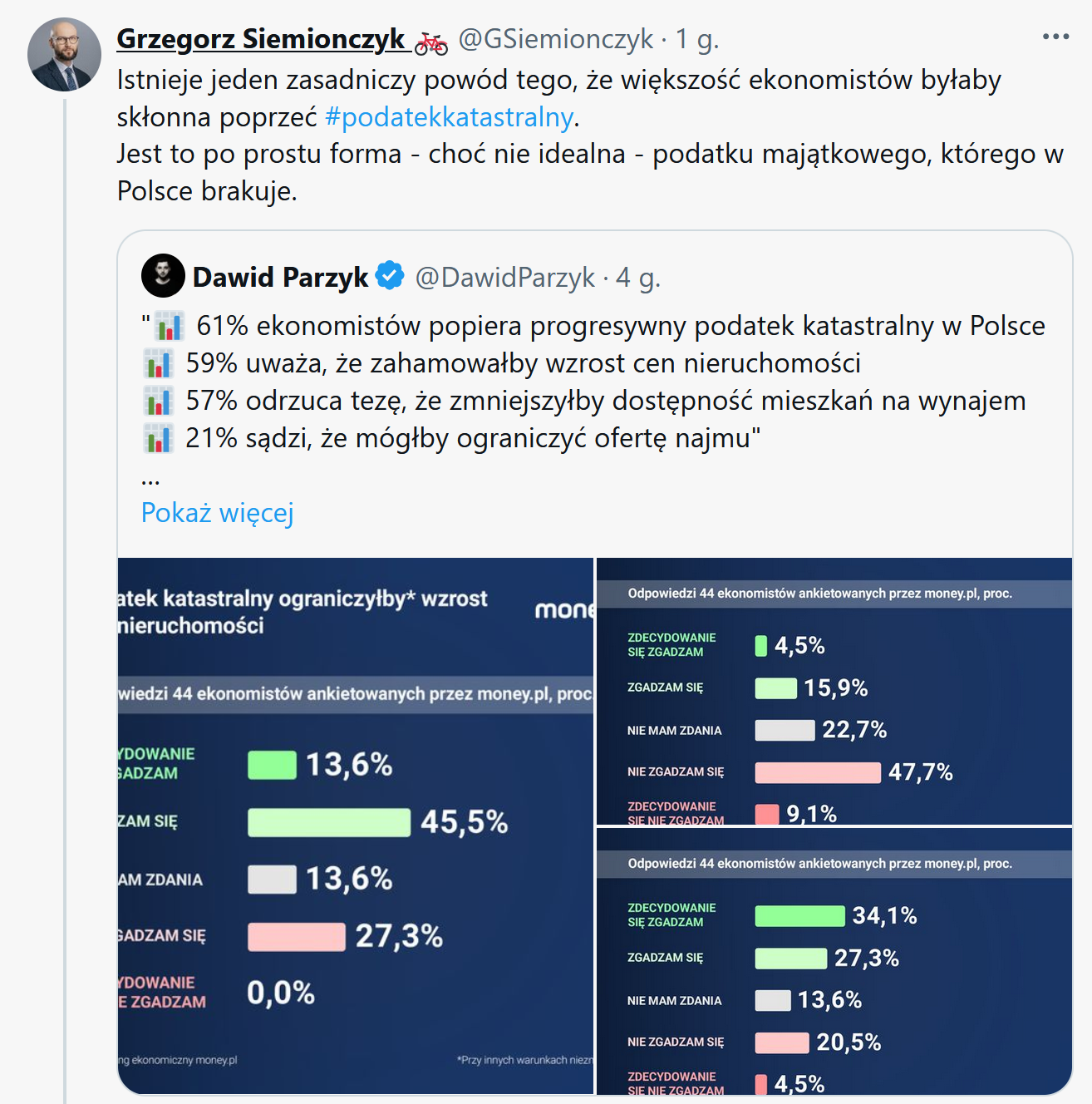
Task: Open the three-dot more options menu
Action: (1055, 37)
